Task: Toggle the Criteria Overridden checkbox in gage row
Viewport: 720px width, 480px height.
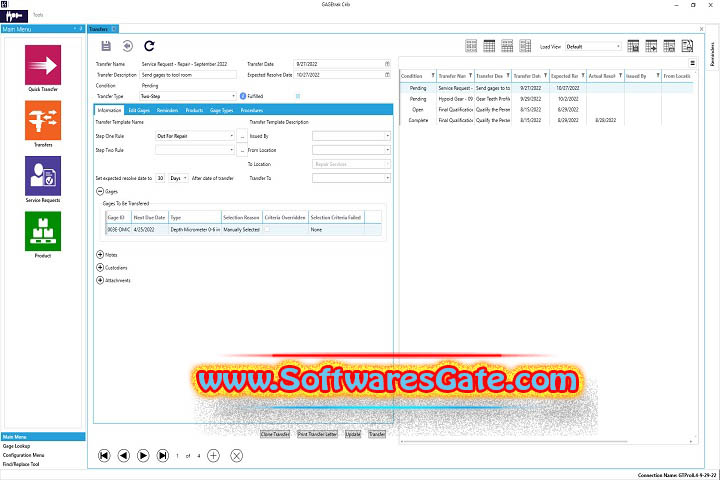Action: 267,229
